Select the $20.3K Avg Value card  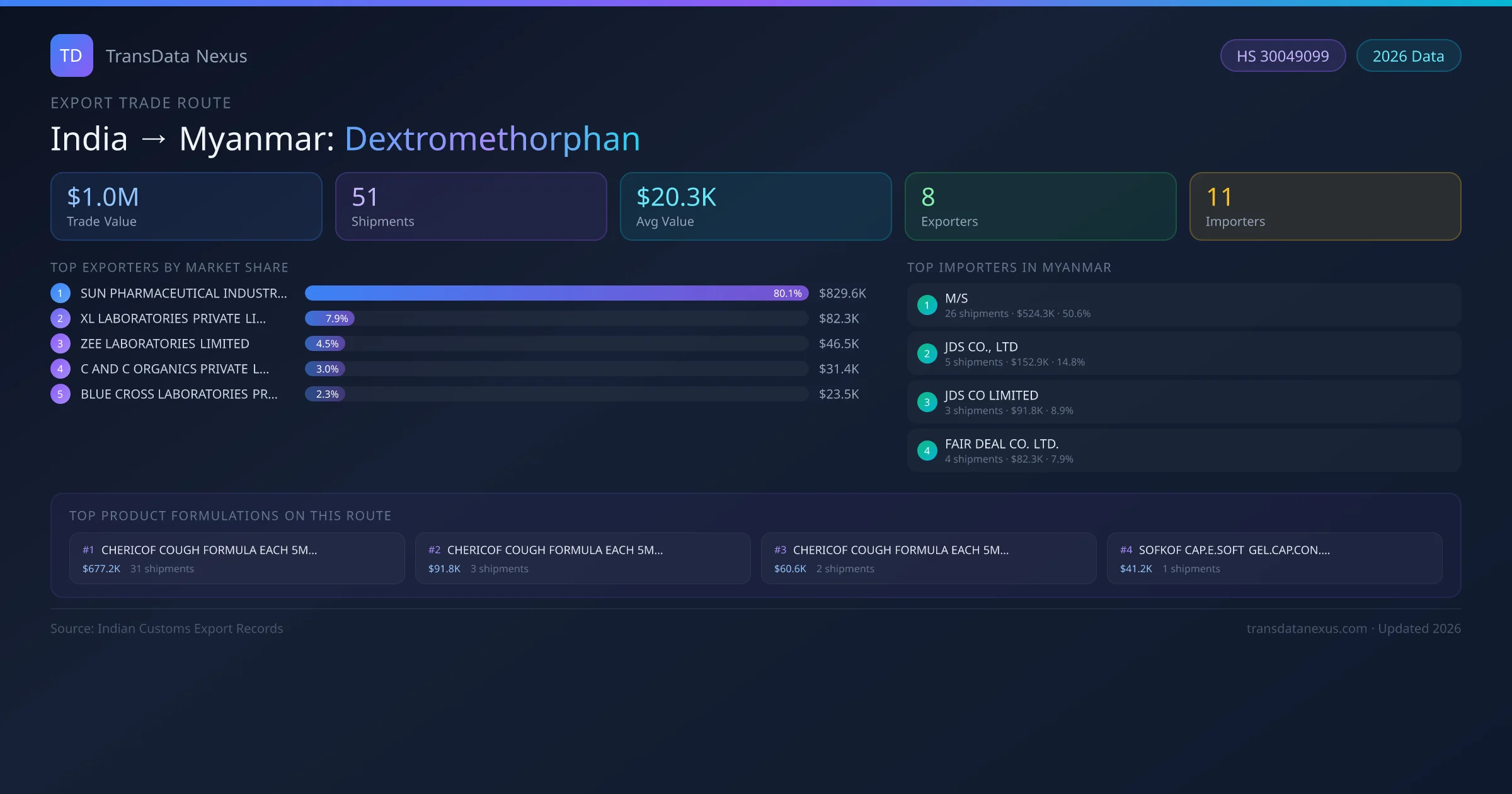click(x=755, y=206)
